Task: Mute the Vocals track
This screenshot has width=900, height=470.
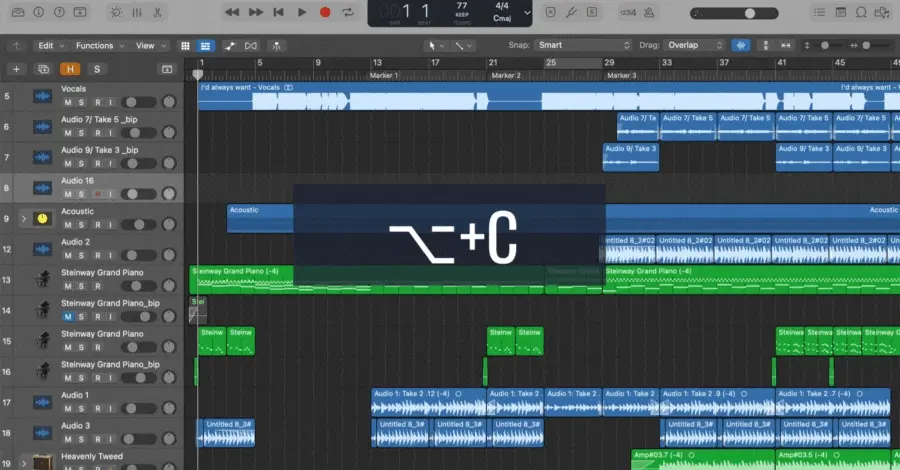Action: tap(68, 102)
